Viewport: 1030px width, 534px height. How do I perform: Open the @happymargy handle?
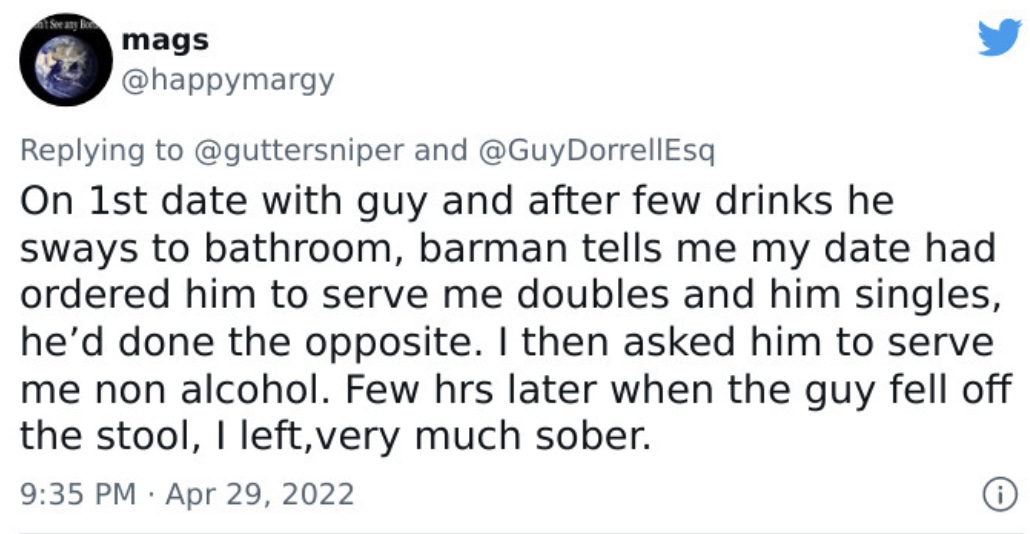tap(229, 81)
